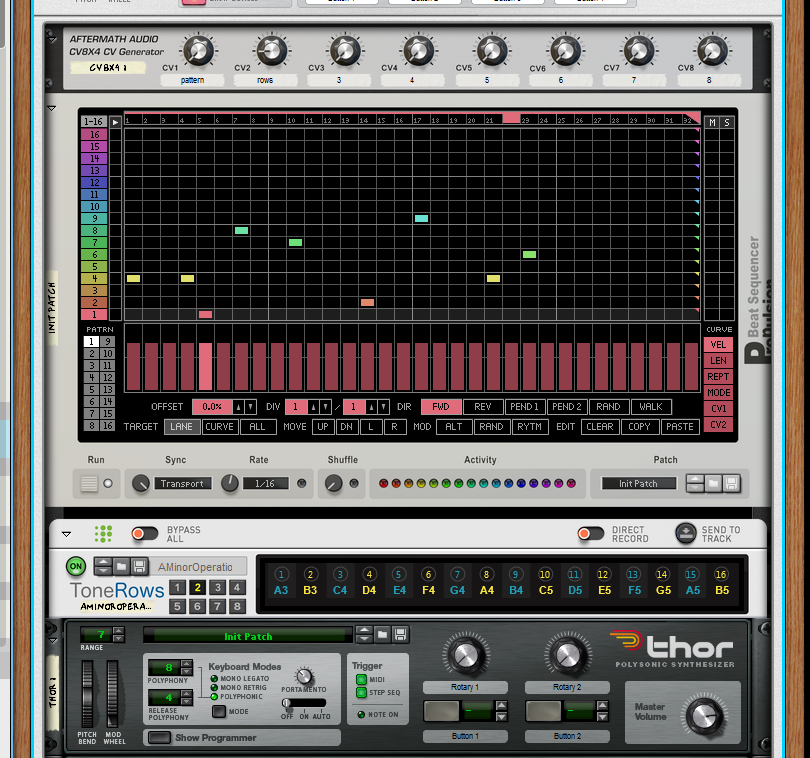Increase the OFFSET value with up arrow
Viewport: 810px width, 758px height.
[238, 407]
